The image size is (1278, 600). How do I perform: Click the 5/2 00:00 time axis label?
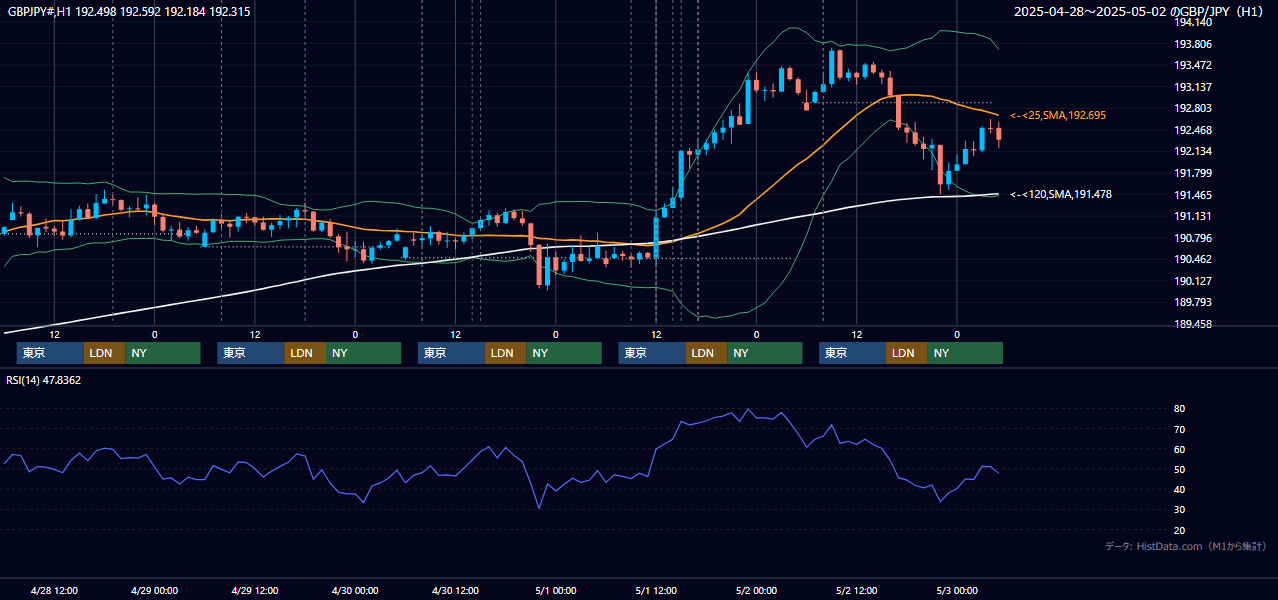[x=756, y=590]
